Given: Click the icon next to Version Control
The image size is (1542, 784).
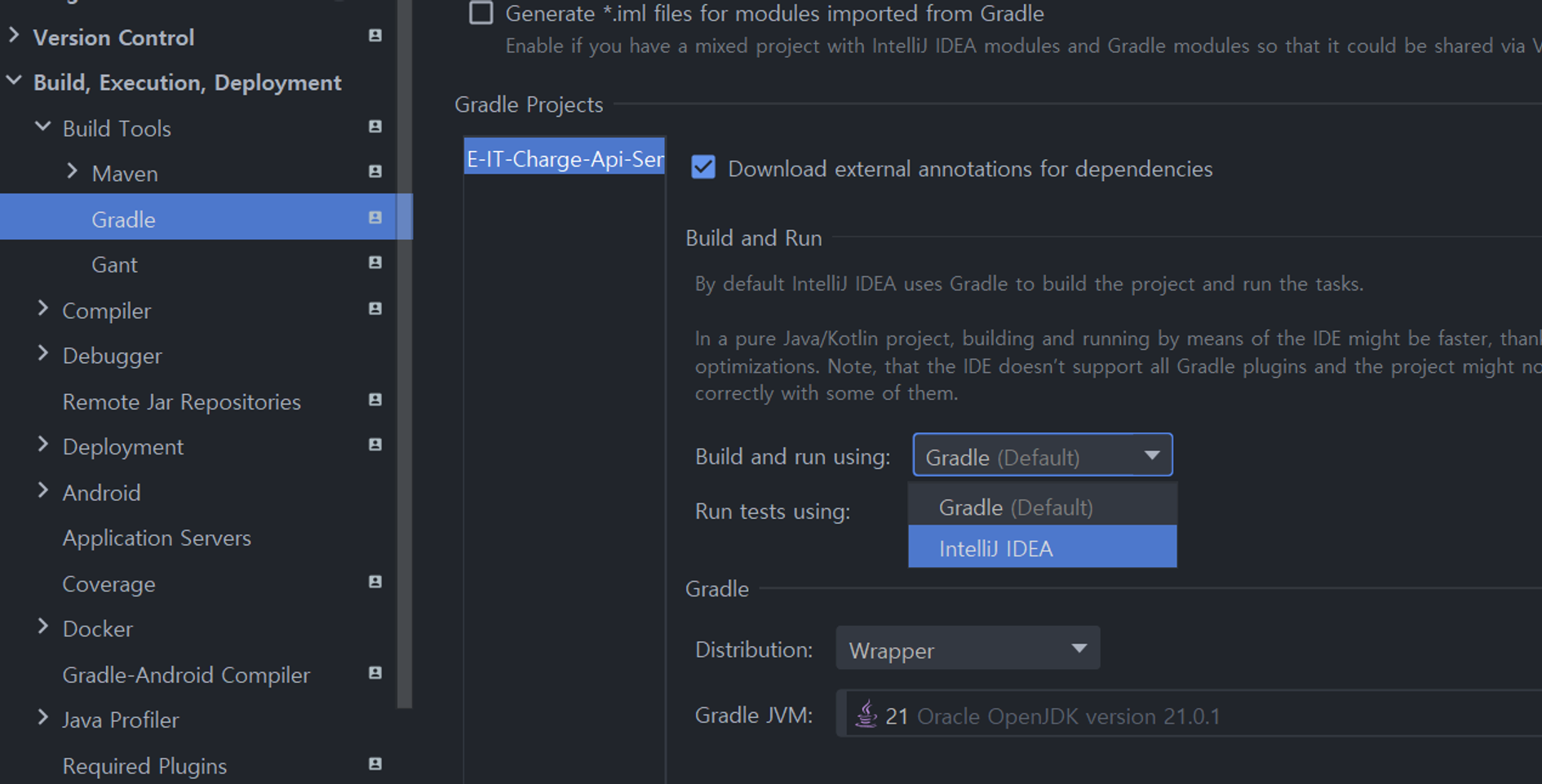Looking at the screenshot, I should pos(374,36).
